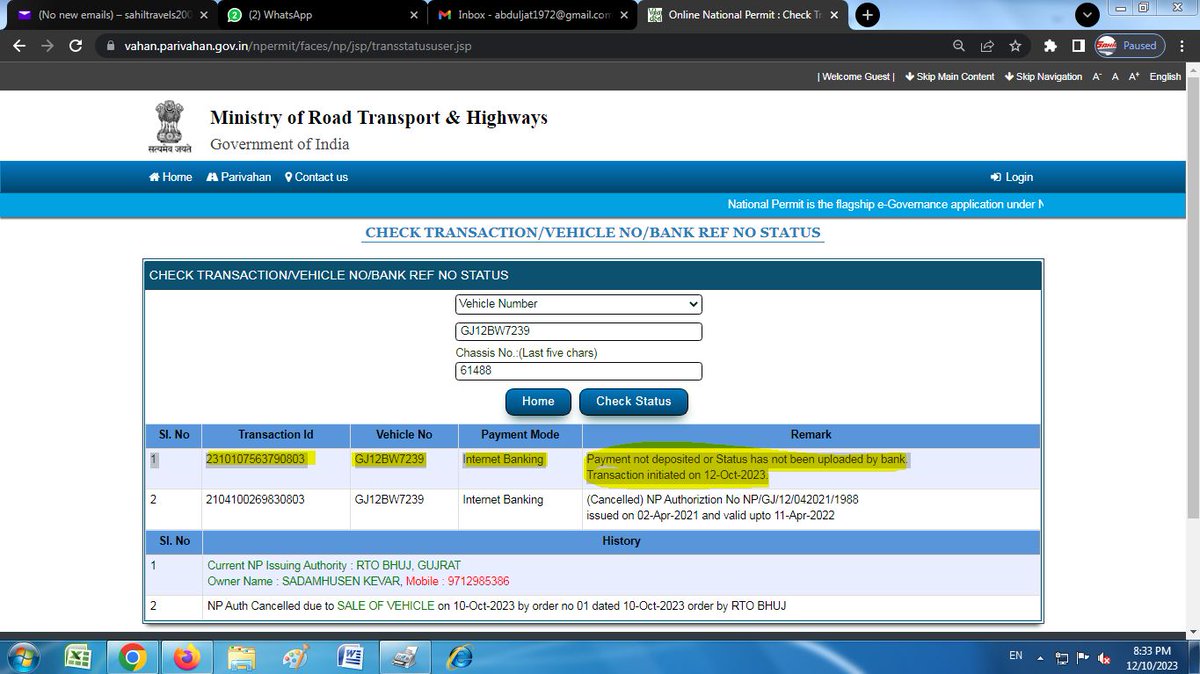Click the browser forward arrow
The width and height of the screenshot is (1200, 674).
(x=47, y=46)
